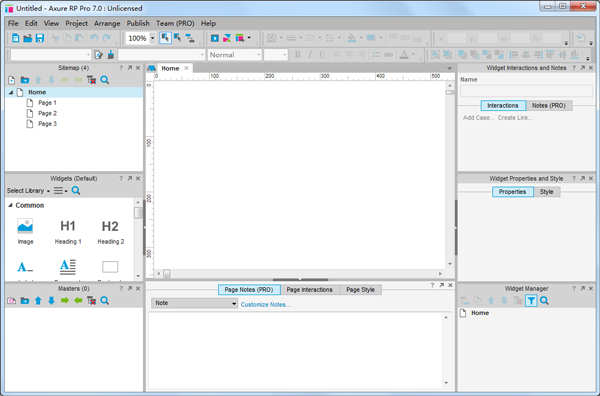The image size is (600, 396).
Task: Open a file with the folder icon
Action: [x=28, y=38]
